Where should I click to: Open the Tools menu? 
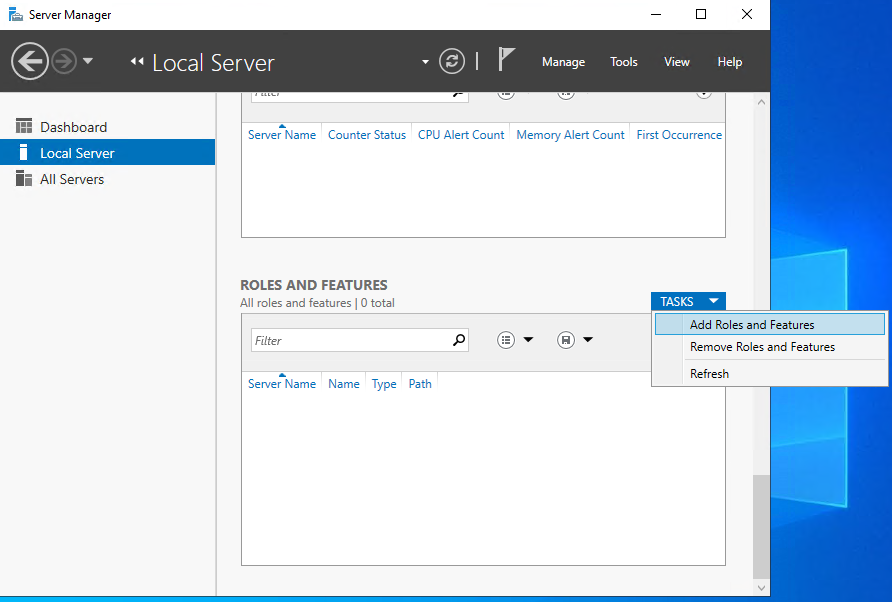(624, 62)
